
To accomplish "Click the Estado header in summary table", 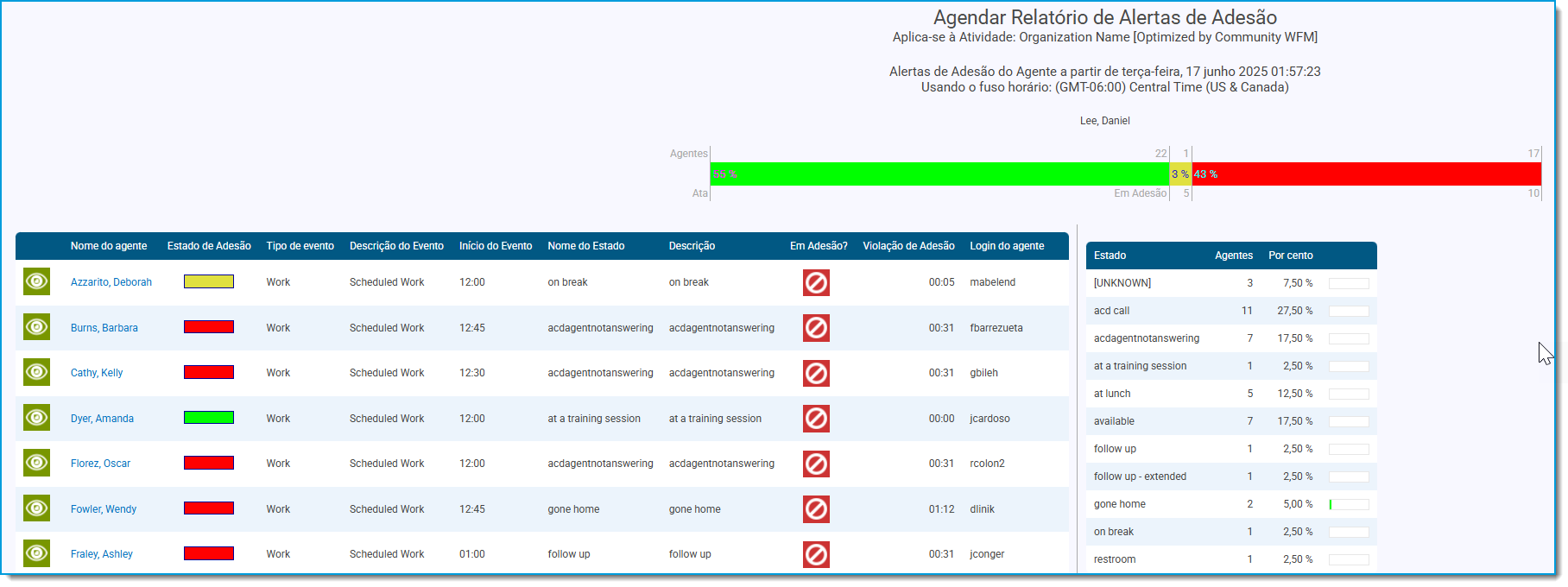I will [x=1110, y=256].
